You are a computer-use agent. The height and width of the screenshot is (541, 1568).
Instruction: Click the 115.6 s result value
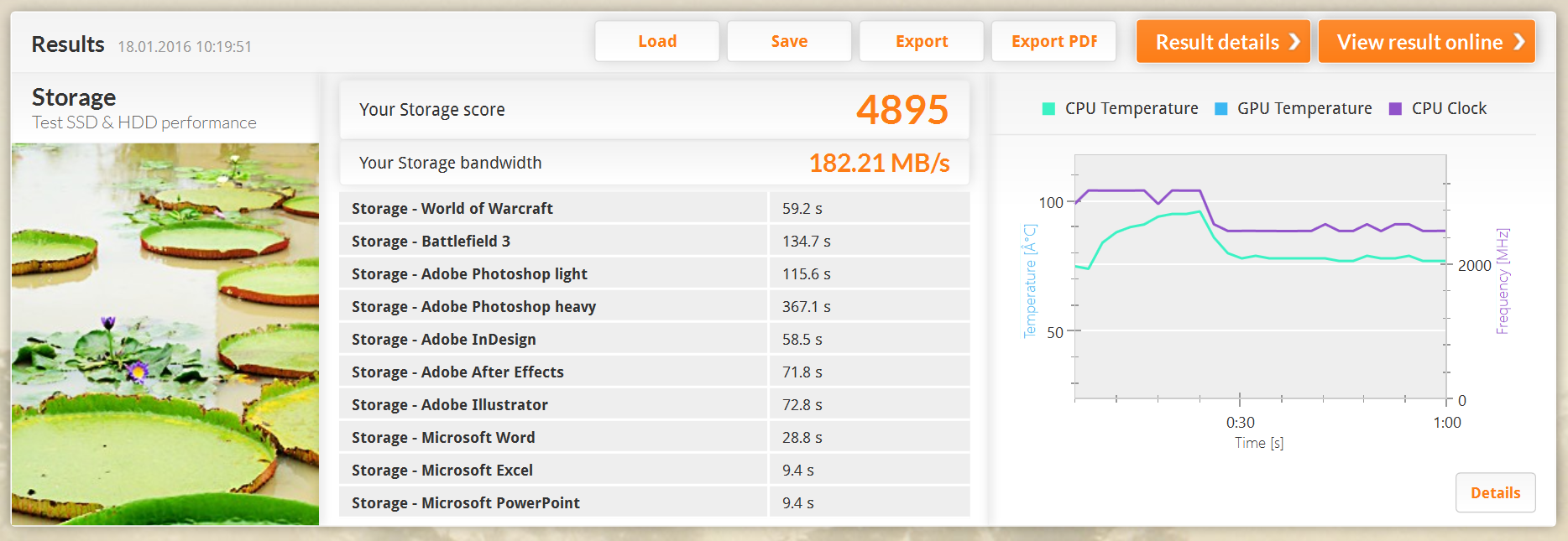click(x=806, y=273)
